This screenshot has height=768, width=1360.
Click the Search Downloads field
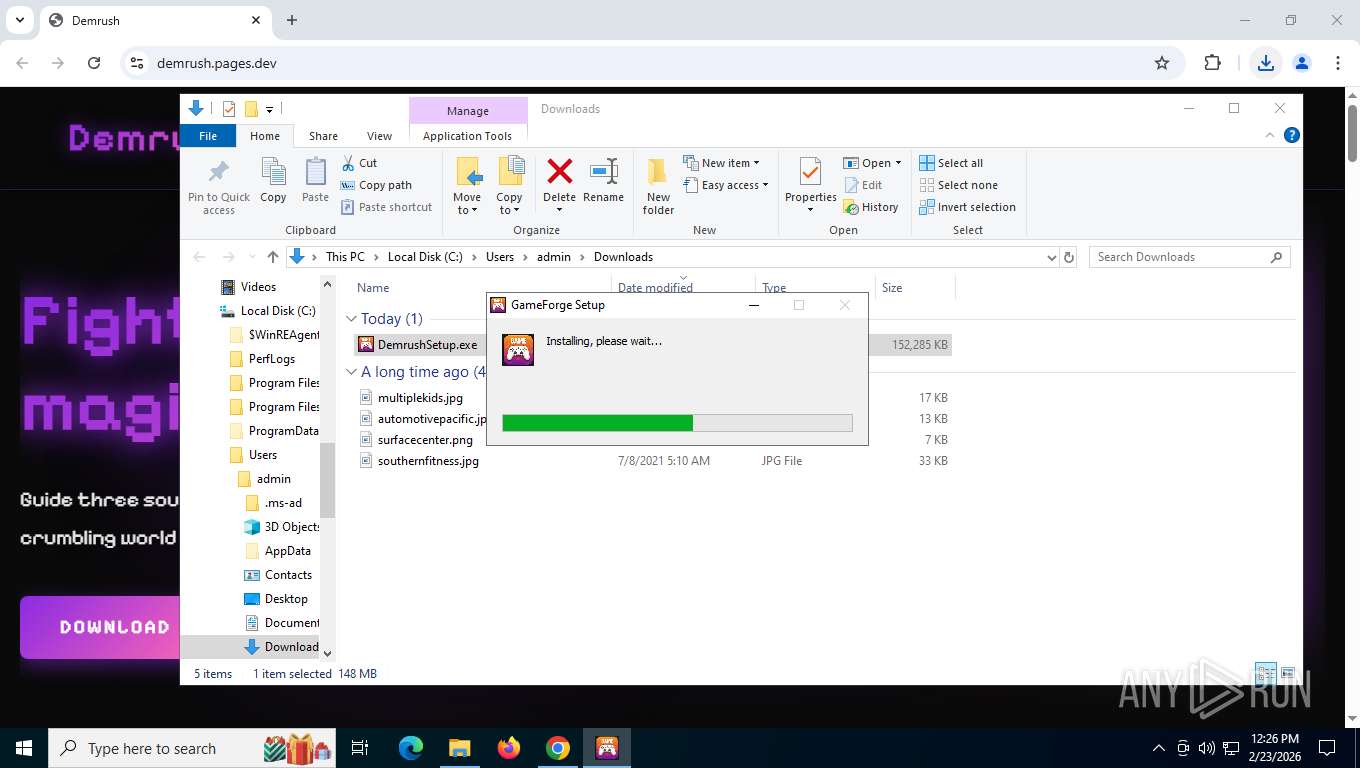pos(1189,257)
